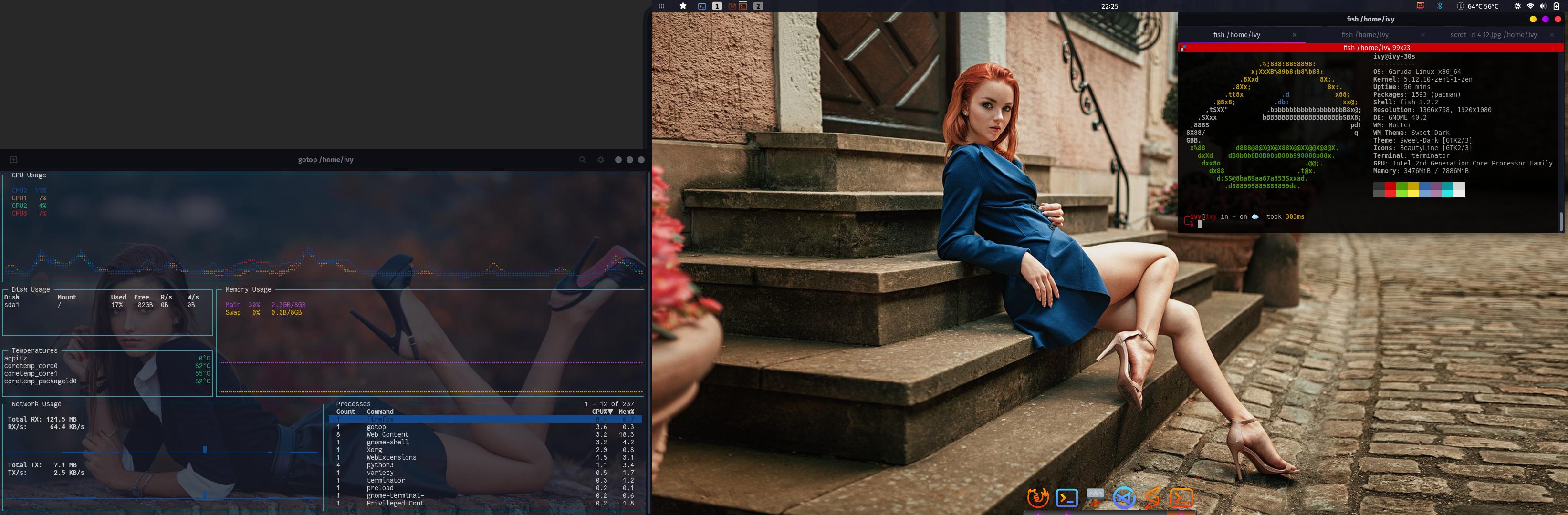Open the Bluetooth tray icon

tap(1440, 6)
